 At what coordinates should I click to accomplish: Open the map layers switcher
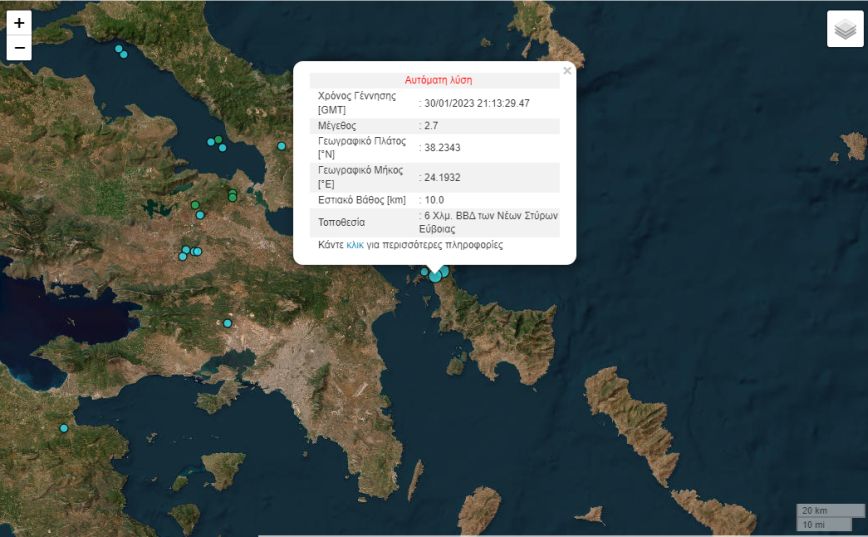pos(845,29)
